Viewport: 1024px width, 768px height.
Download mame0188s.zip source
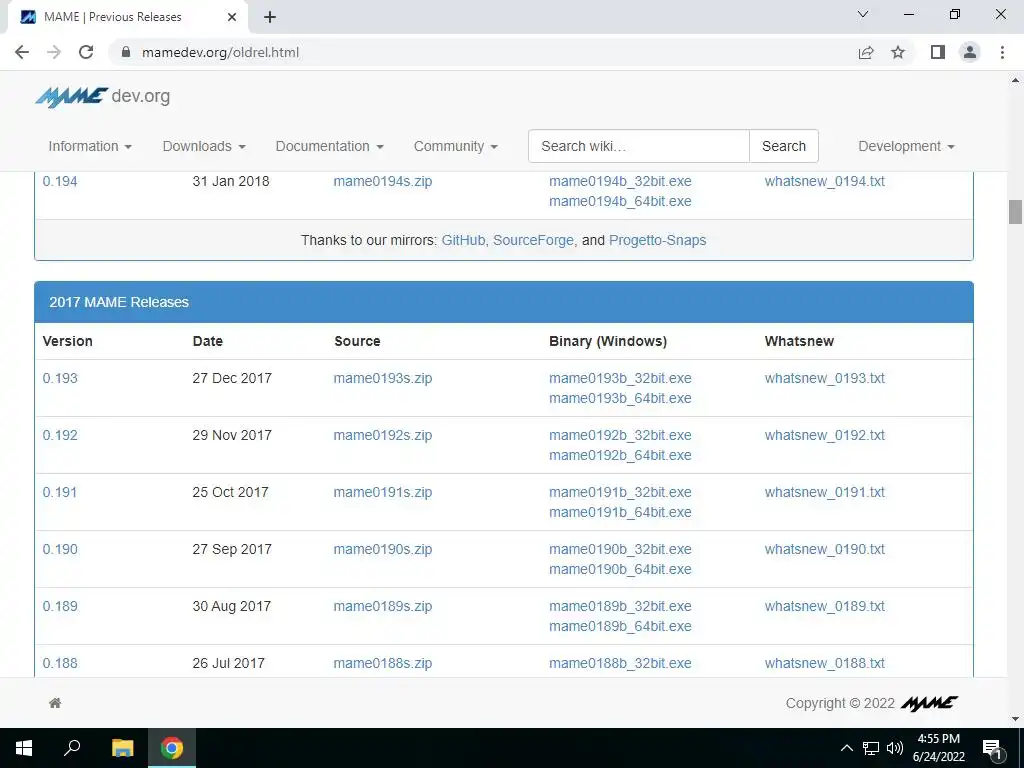click(383, 663)
